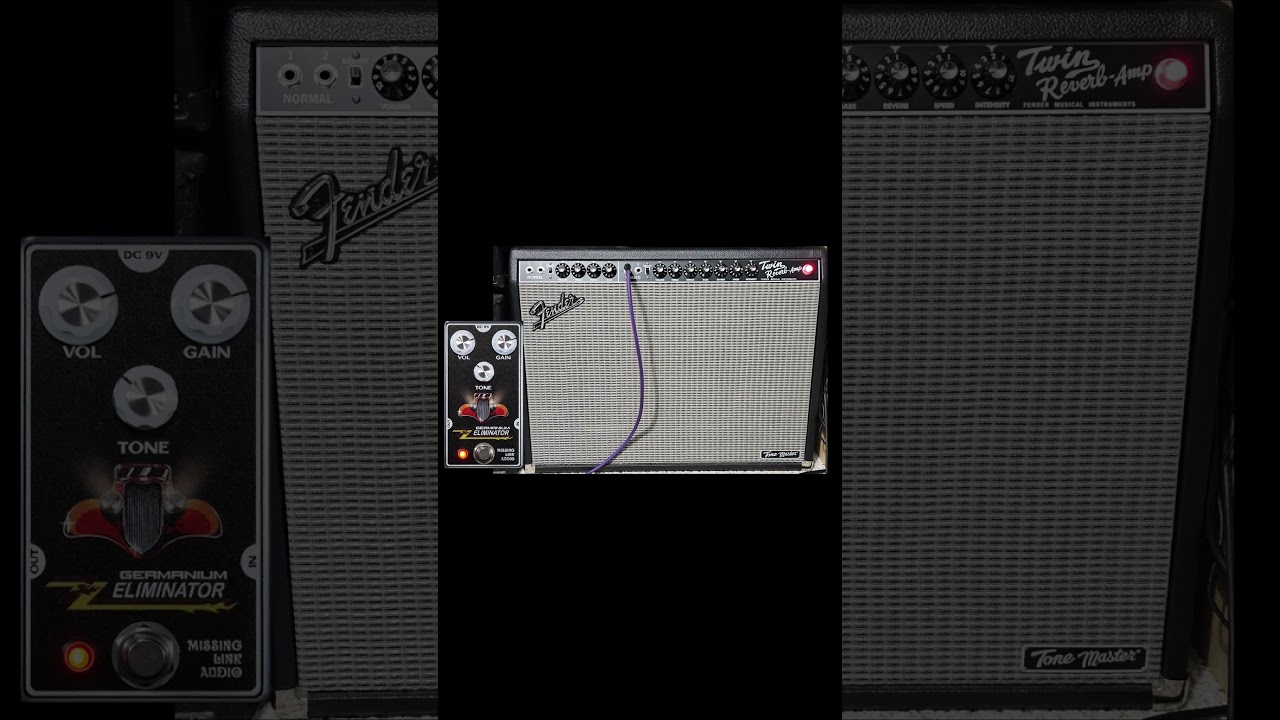Click the small Fender logo on the center amp
Viewport: 1280px width, 720px height.
click(556, 311)
